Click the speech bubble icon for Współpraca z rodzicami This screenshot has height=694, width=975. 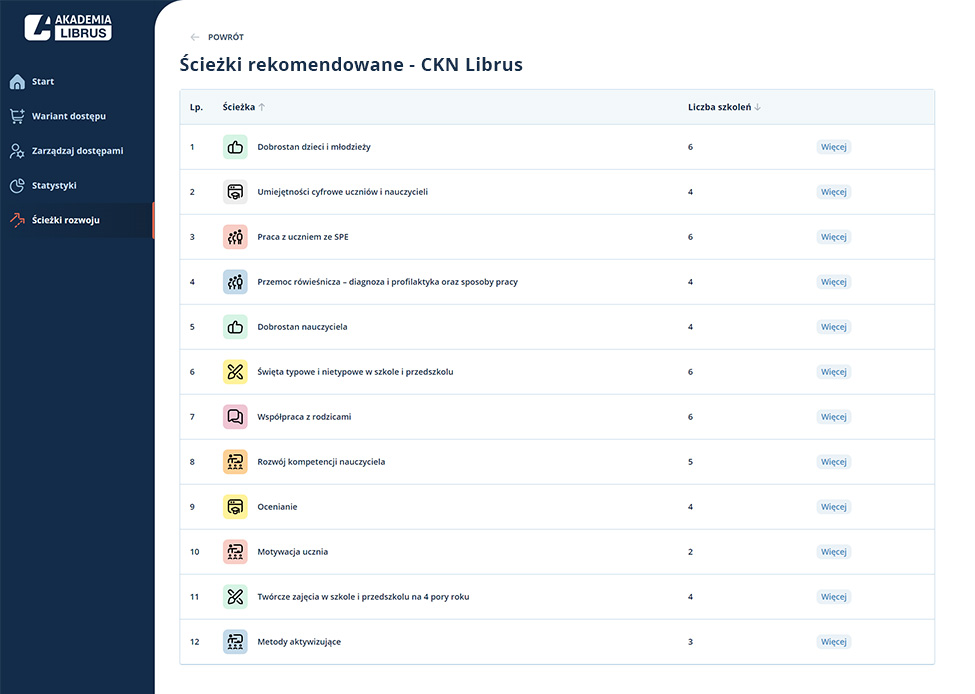(235, 417)
